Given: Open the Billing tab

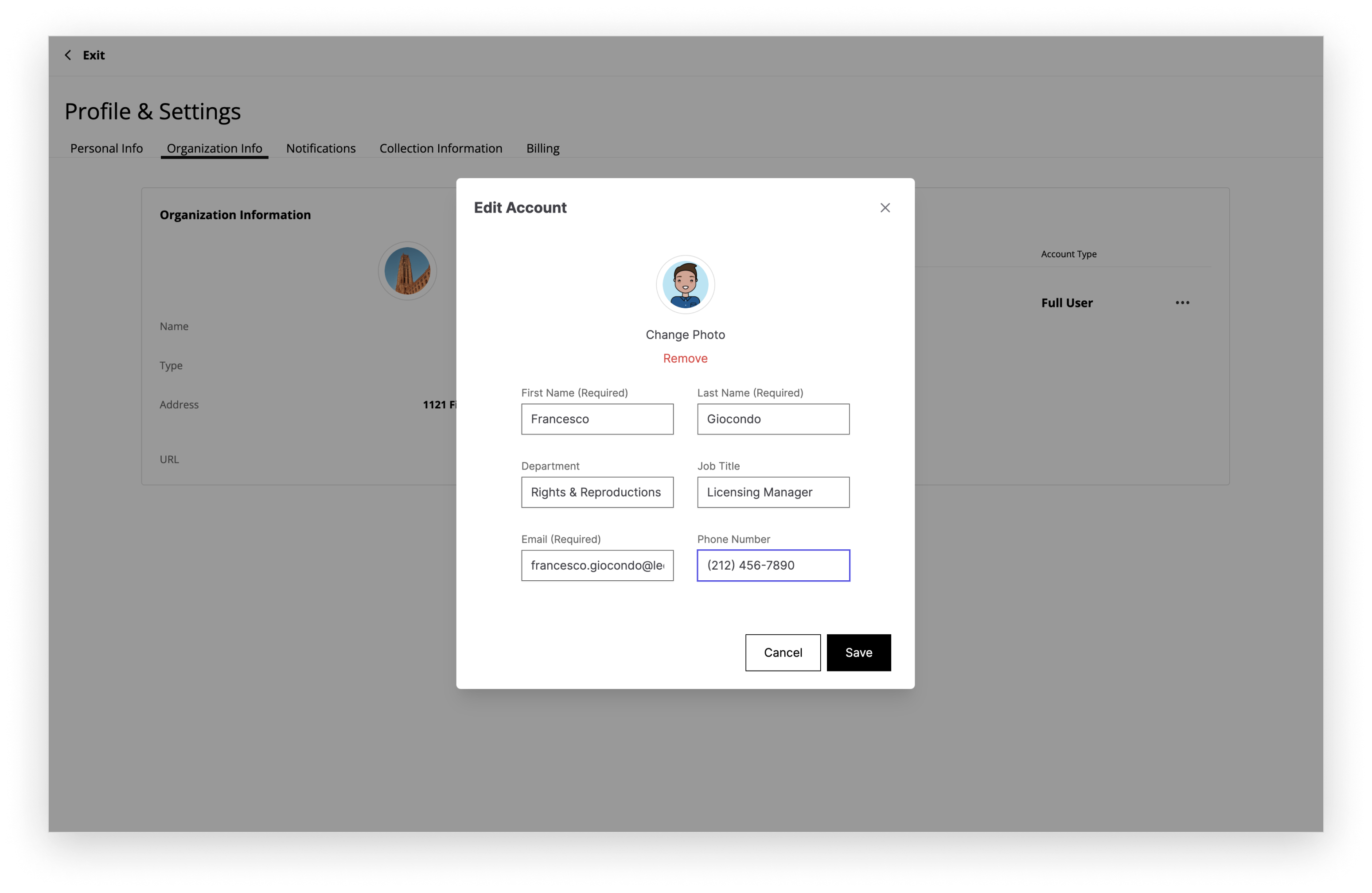Looking at the screenshot, I should pos(542,148).
